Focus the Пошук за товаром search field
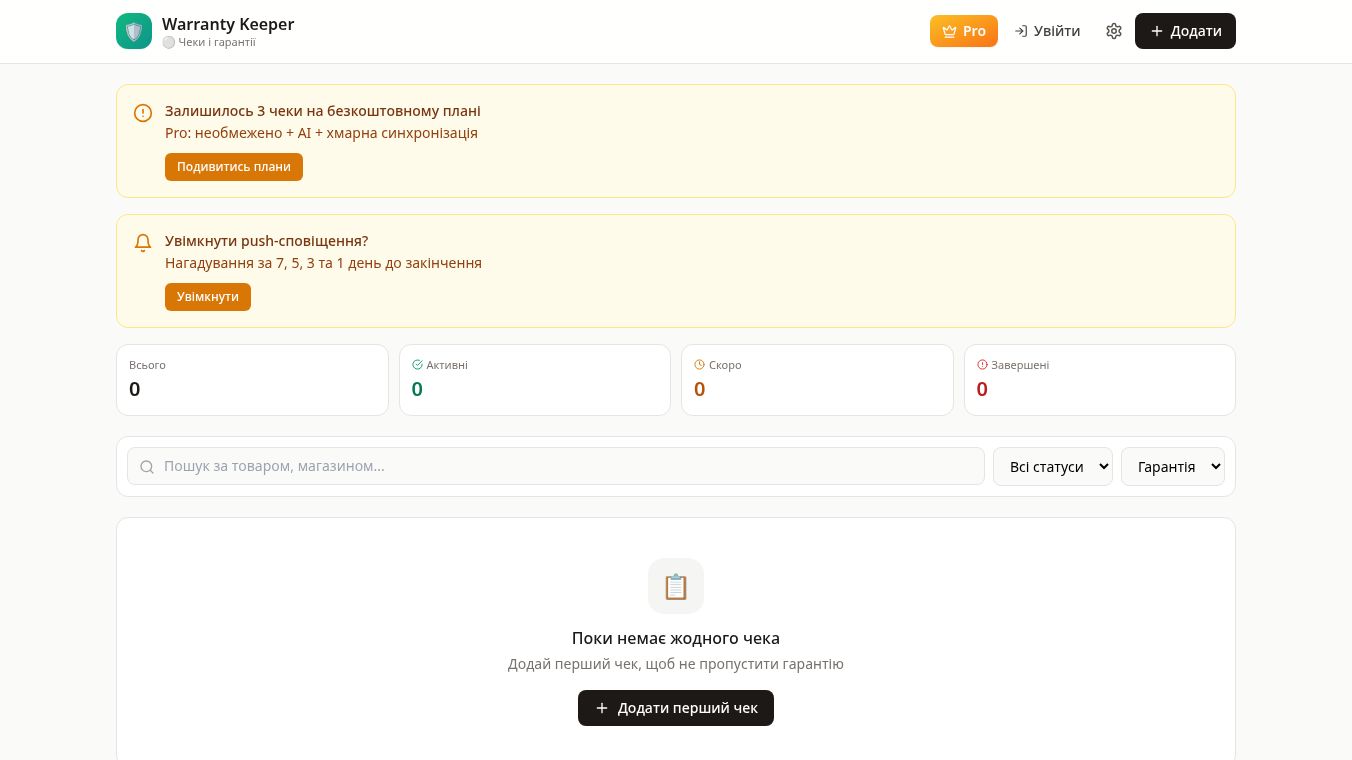This screenshot has width=1352, height=760. (556, 466)
